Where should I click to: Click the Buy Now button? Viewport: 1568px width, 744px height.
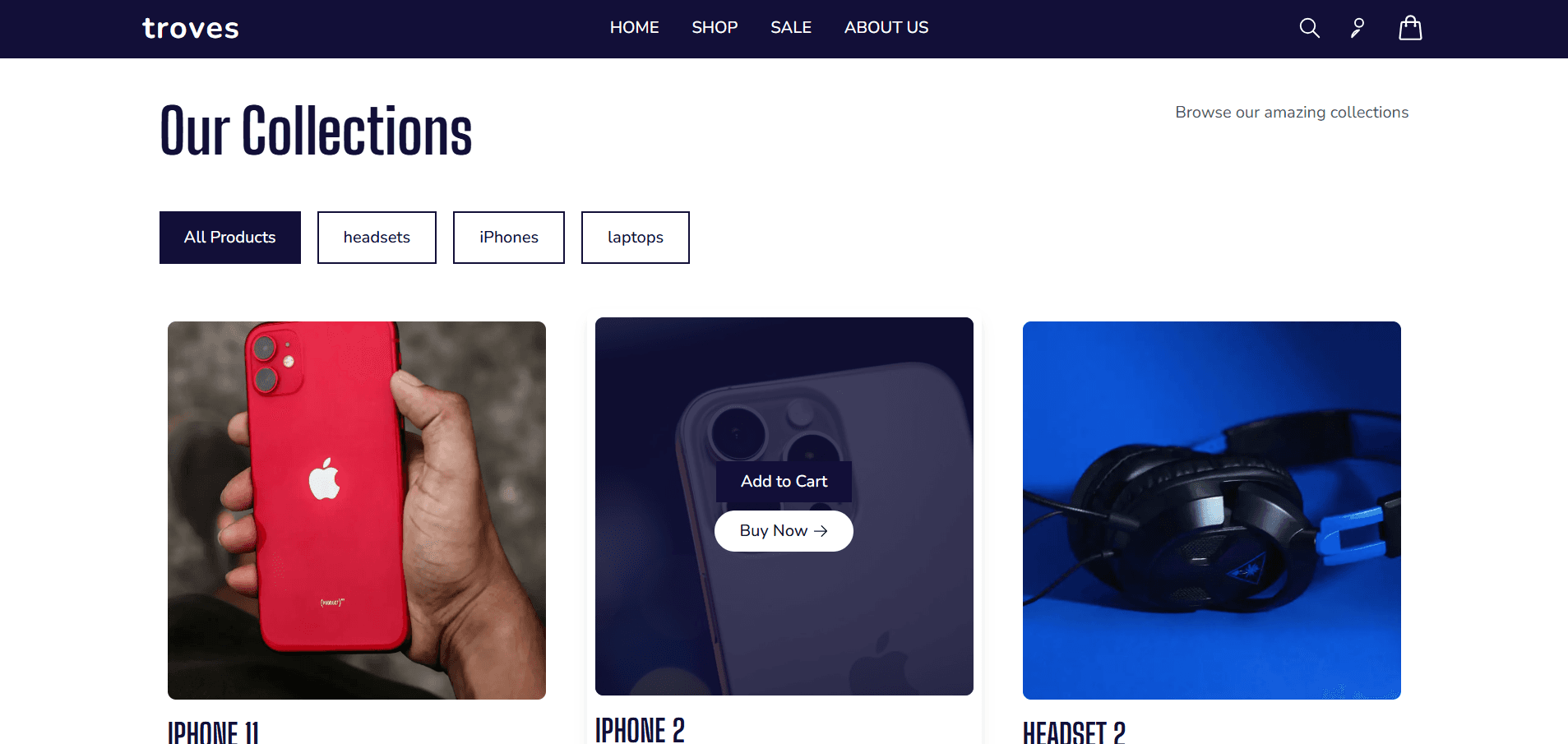[x=784, y=531]
